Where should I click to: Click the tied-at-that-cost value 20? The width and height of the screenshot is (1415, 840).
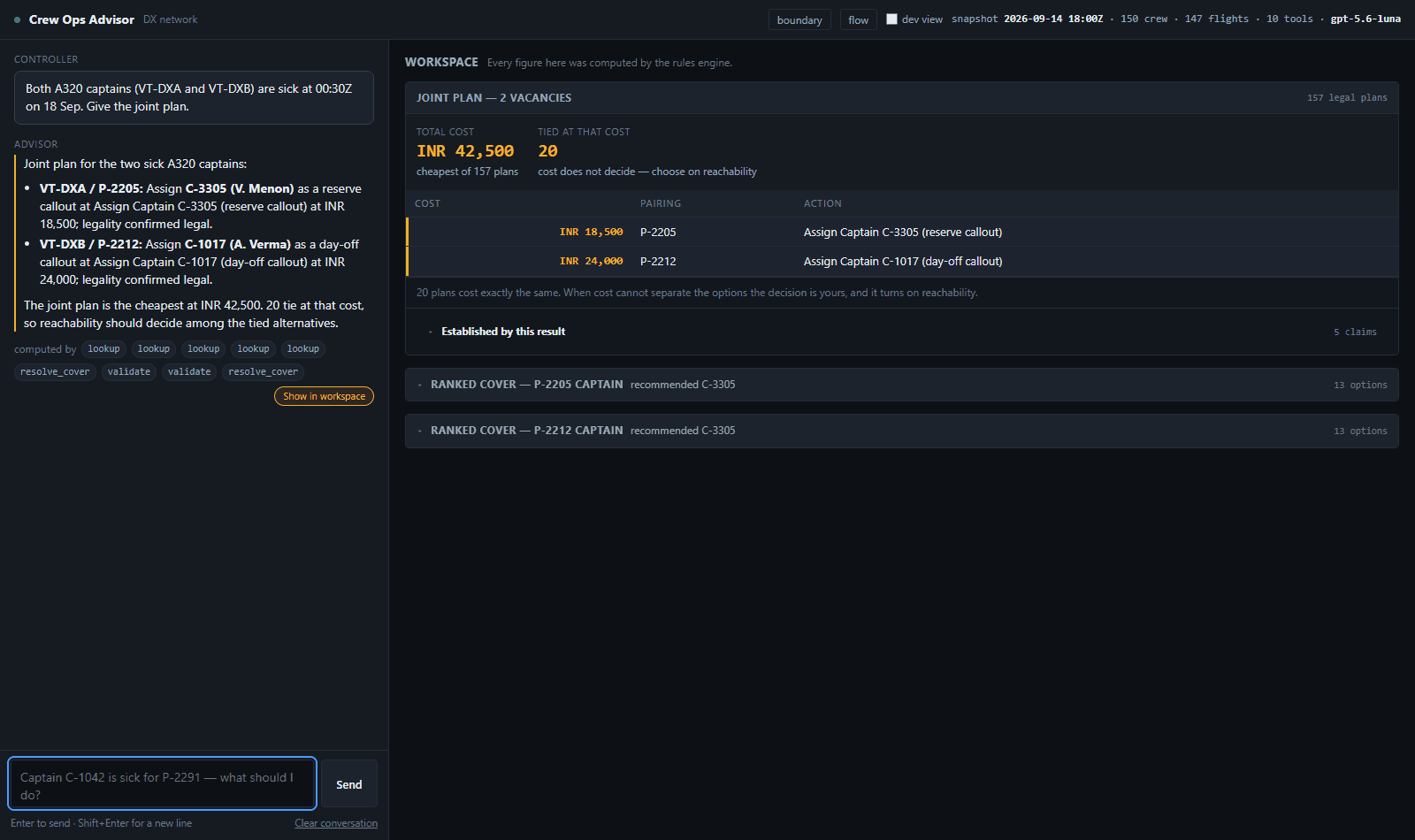547,151
